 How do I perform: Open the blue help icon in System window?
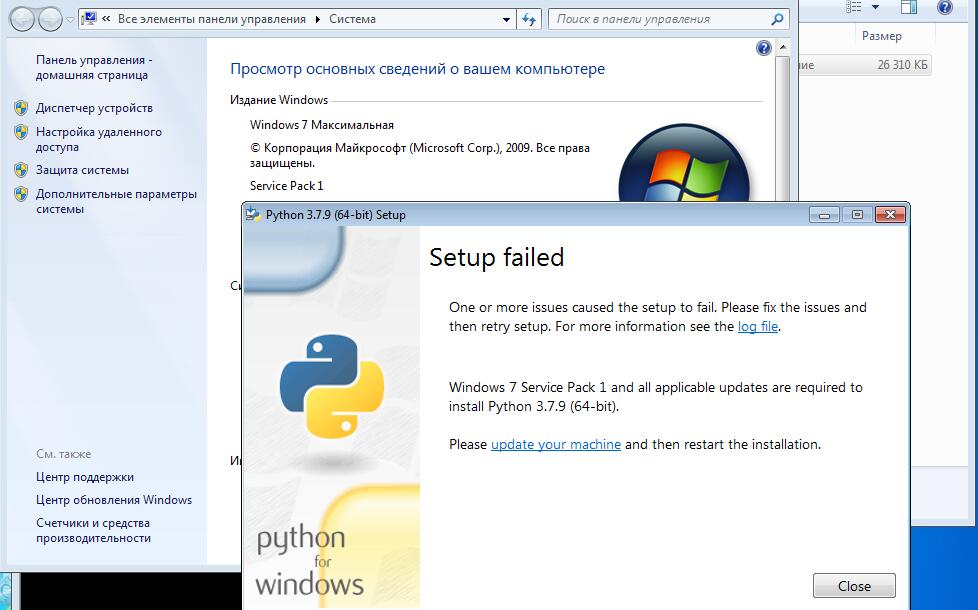763,48
